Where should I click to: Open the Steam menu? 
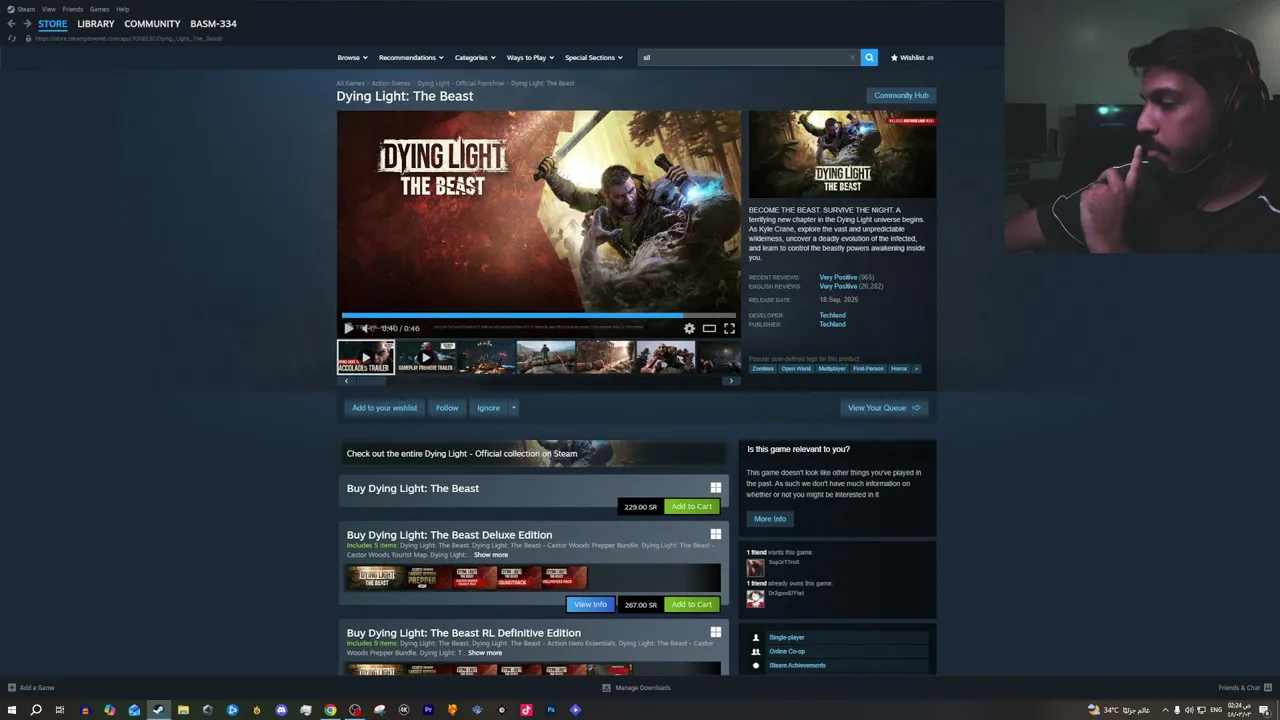[x=26, y=9]
